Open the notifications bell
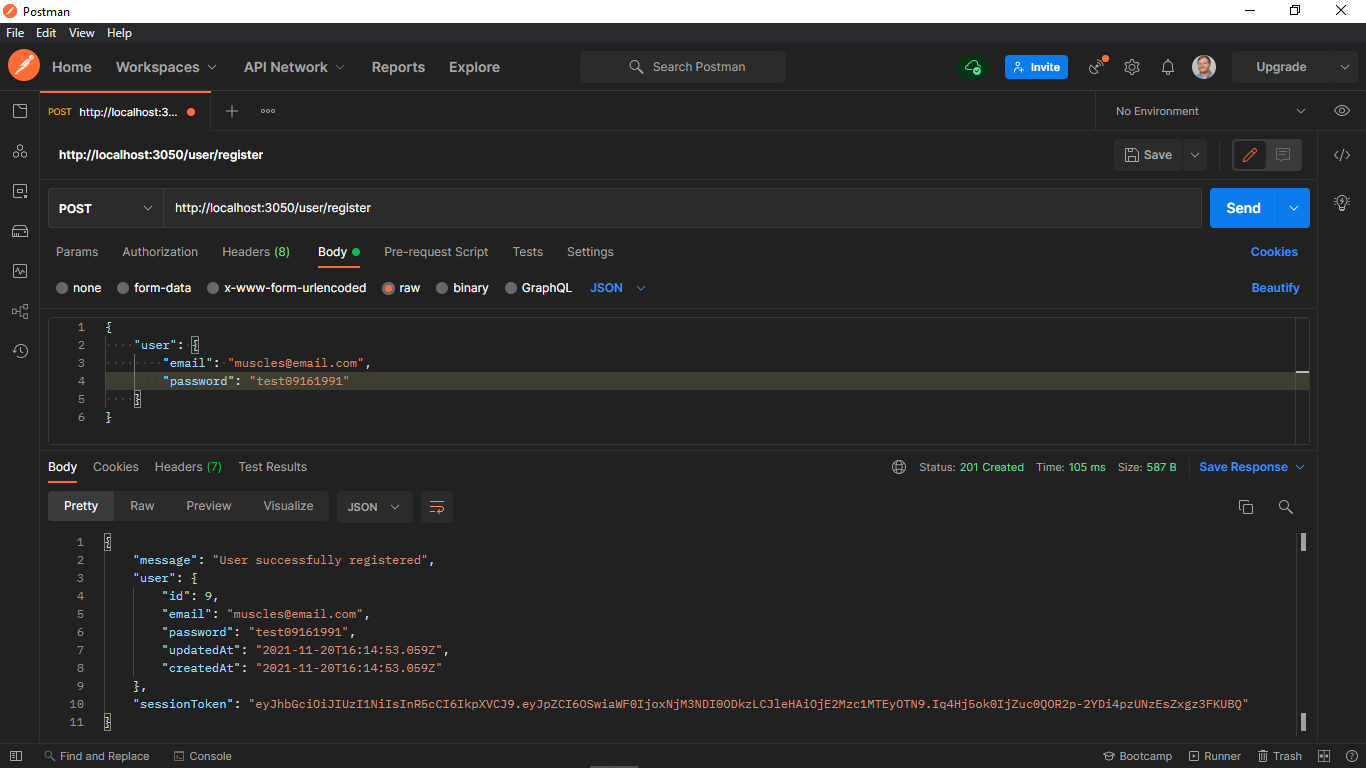Viewport: 1366px width, 768px height. (1167, 67)
